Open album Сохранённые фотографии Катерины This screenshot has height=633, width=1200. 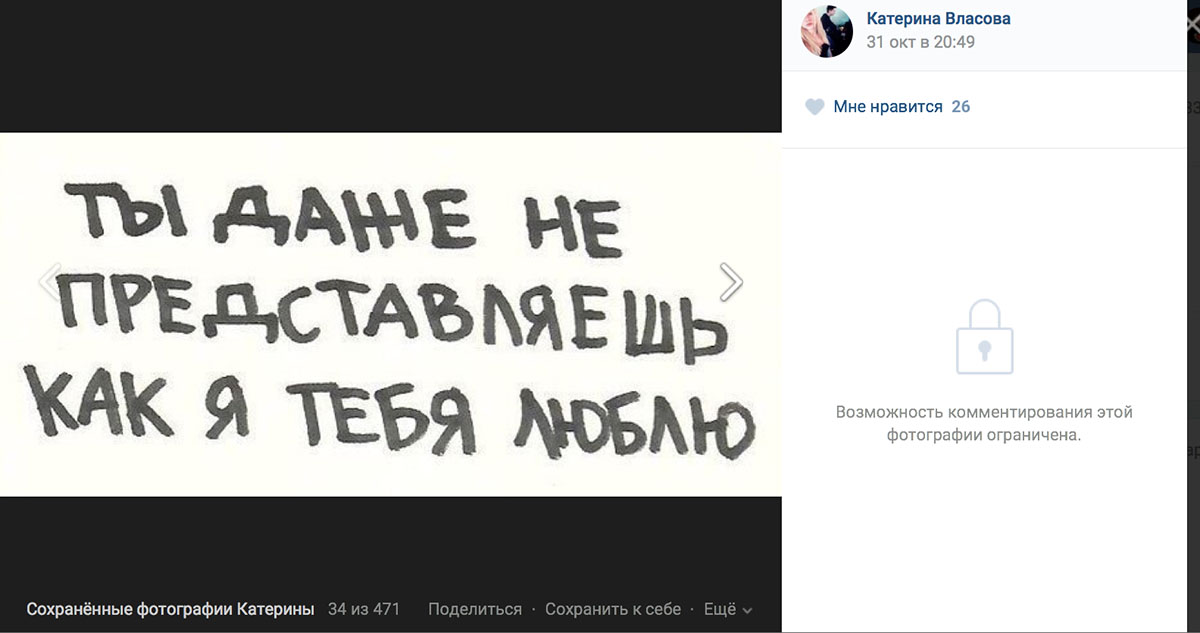[170, 609]
